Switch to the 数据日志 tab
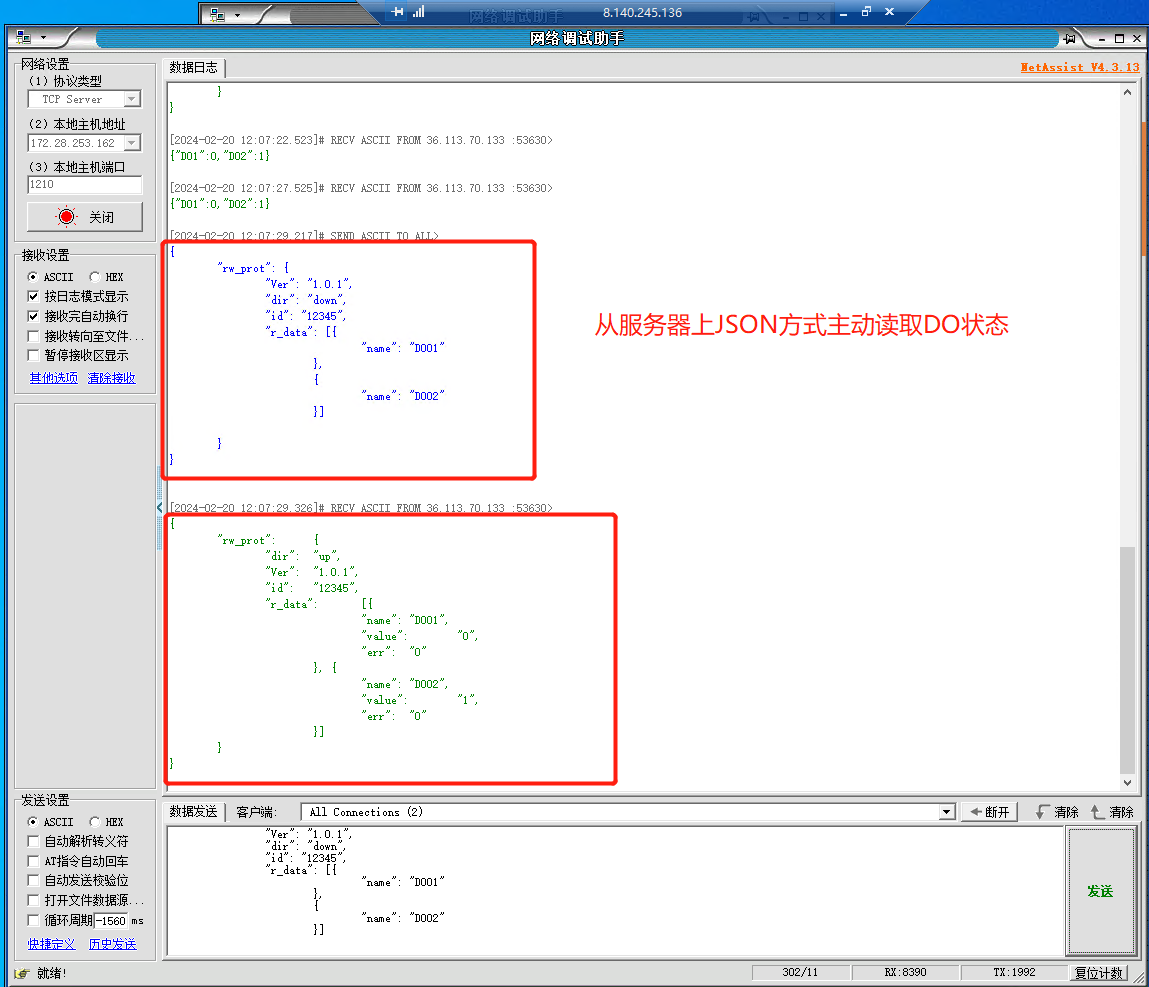The height and width of the screenshot is (987, 1149). tap(194, 68)
